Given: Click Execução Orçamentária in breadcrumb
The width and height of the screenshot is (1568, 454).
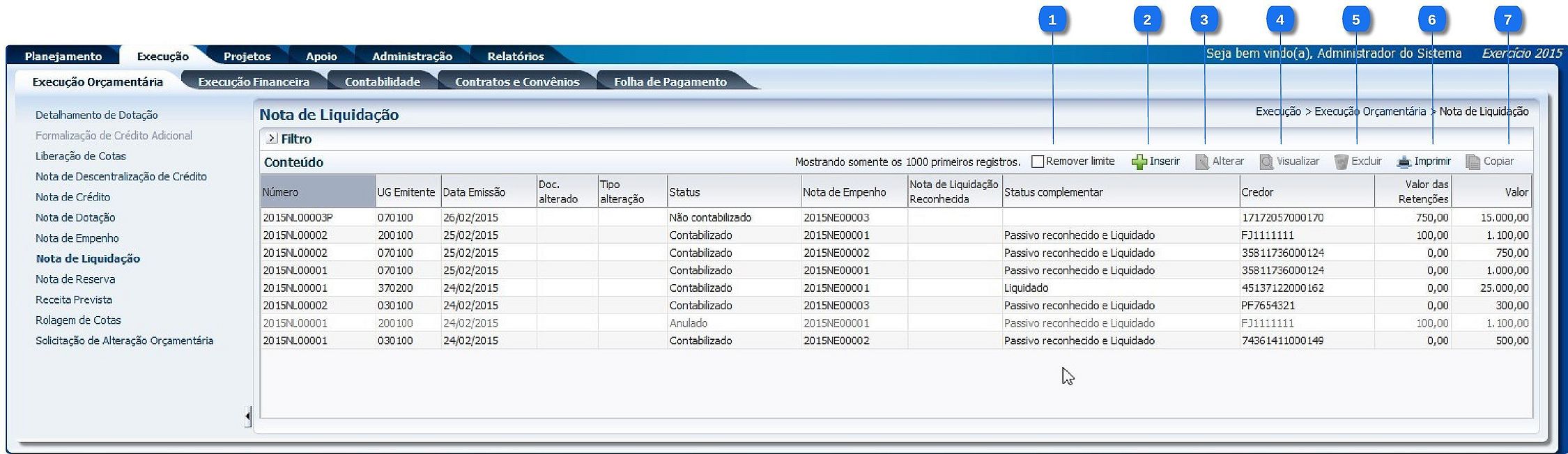Looking at the screenshot, I should click(x=1369, y=111).
